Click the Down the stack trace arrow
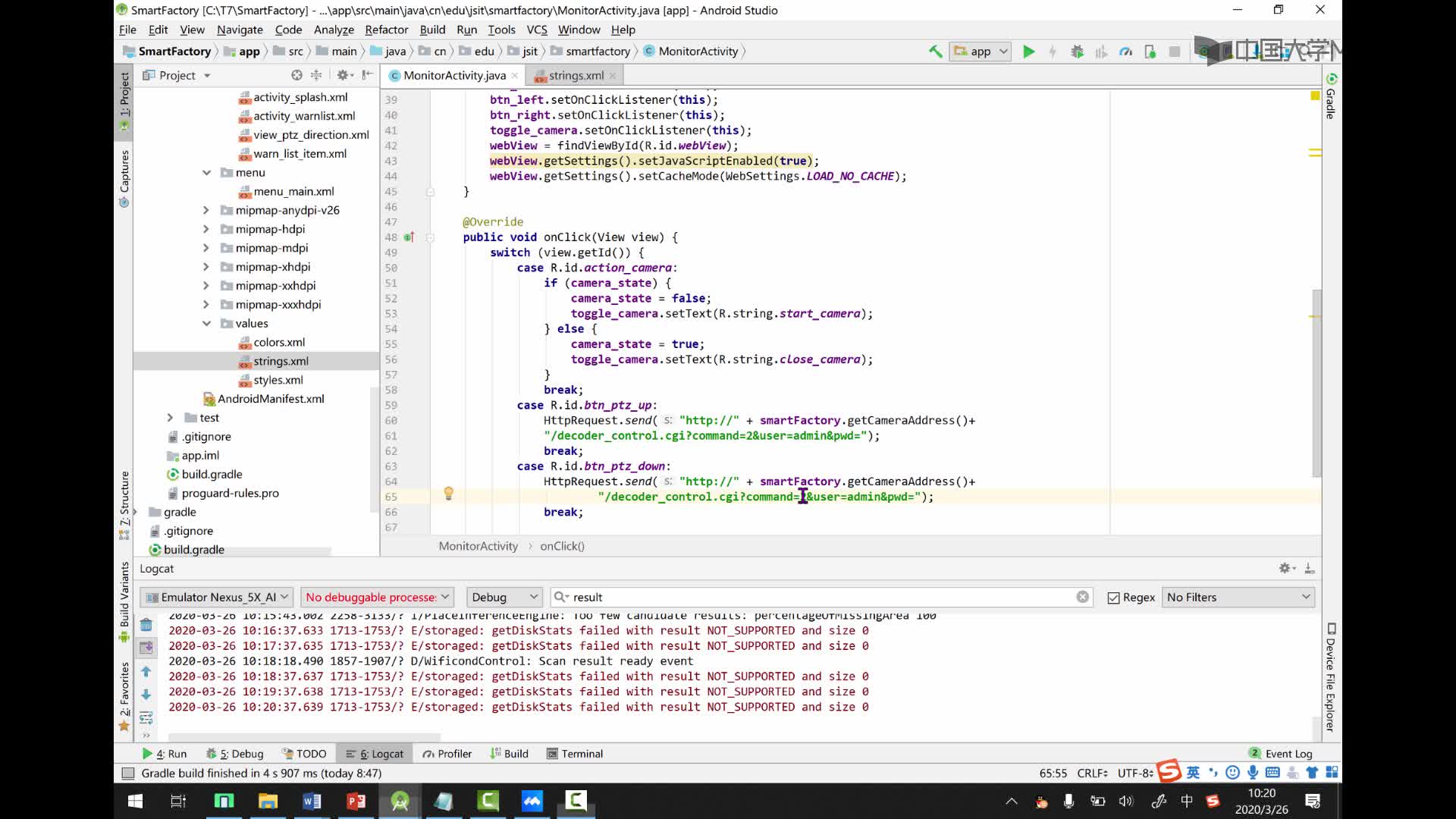This screenshot has width=1456, height=819. 146,694
